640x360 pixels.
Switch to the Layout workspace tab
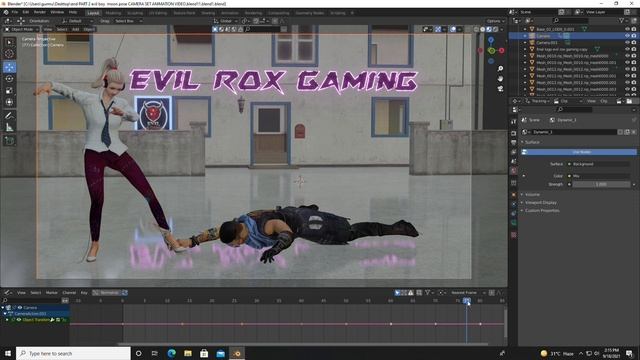coord(93,13)
